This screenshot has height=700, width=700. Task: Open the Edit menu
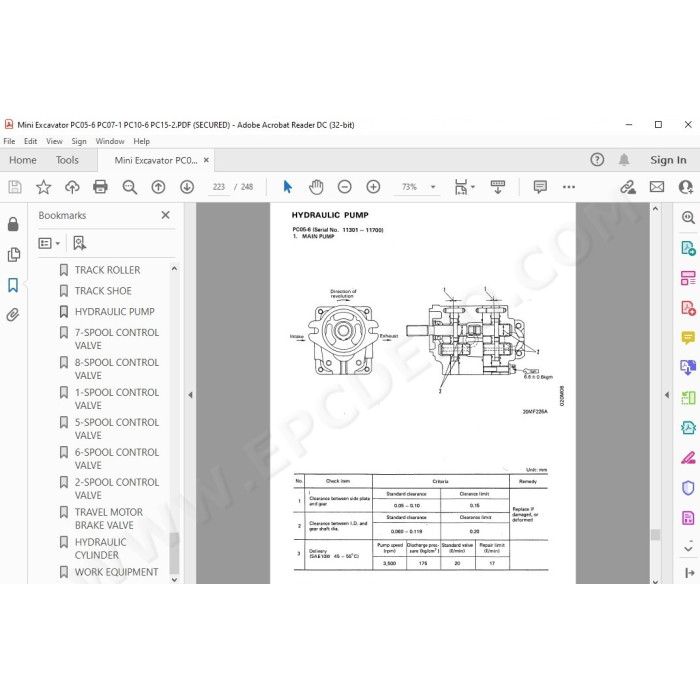pyautogui.click(x=30, y=141)
